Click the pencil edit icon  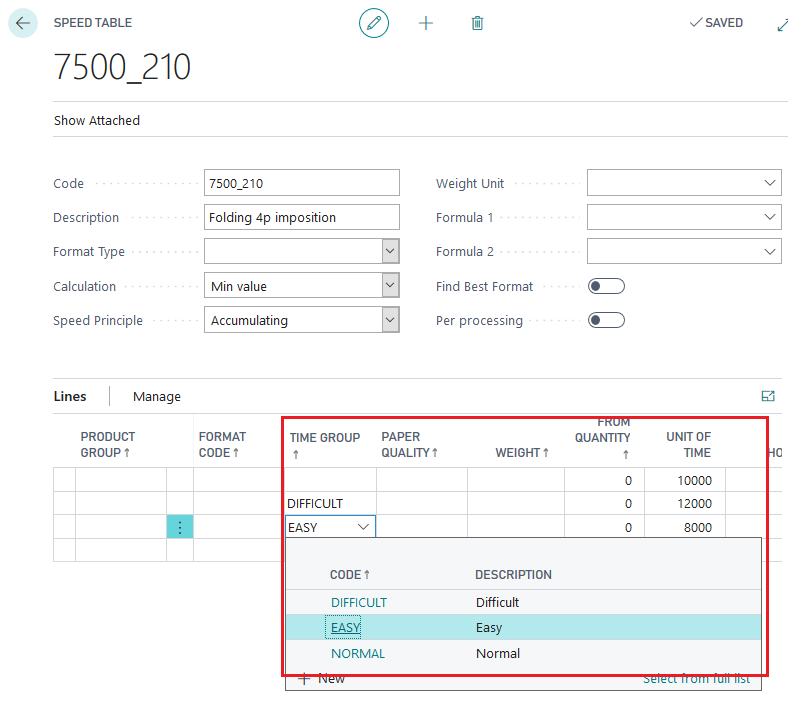pos(374,23)
